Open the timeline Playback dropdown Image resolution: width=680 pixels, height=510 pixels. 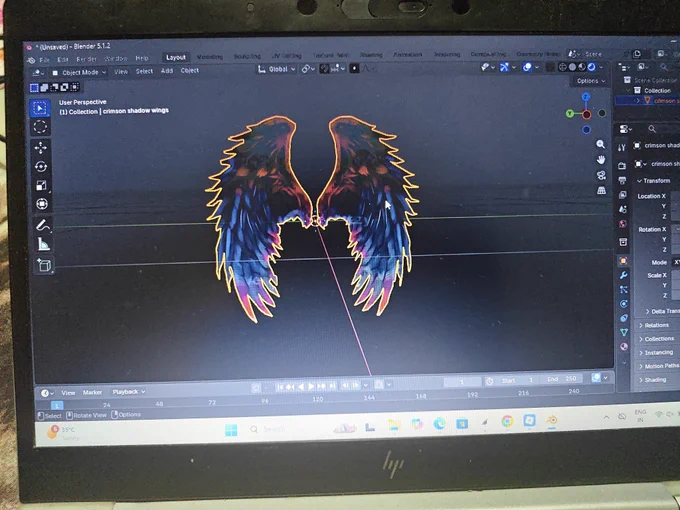pos(128,392)
